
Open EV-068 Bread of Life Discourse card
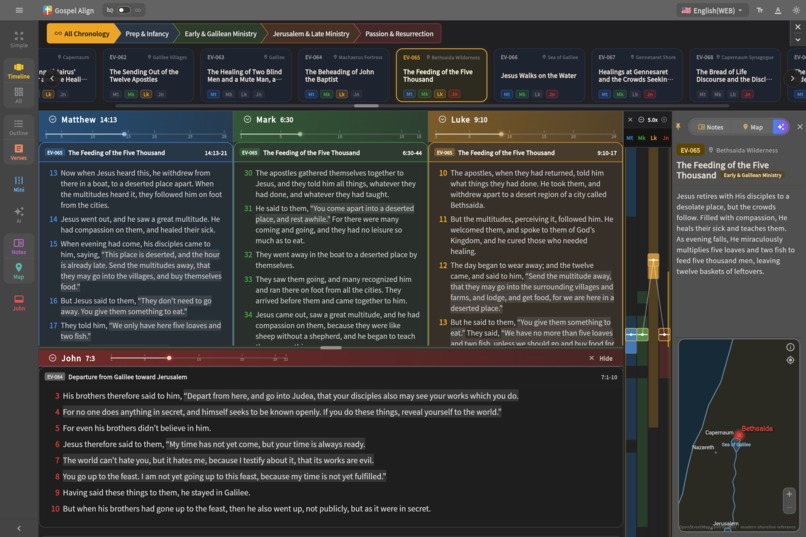tap(735, 75)
